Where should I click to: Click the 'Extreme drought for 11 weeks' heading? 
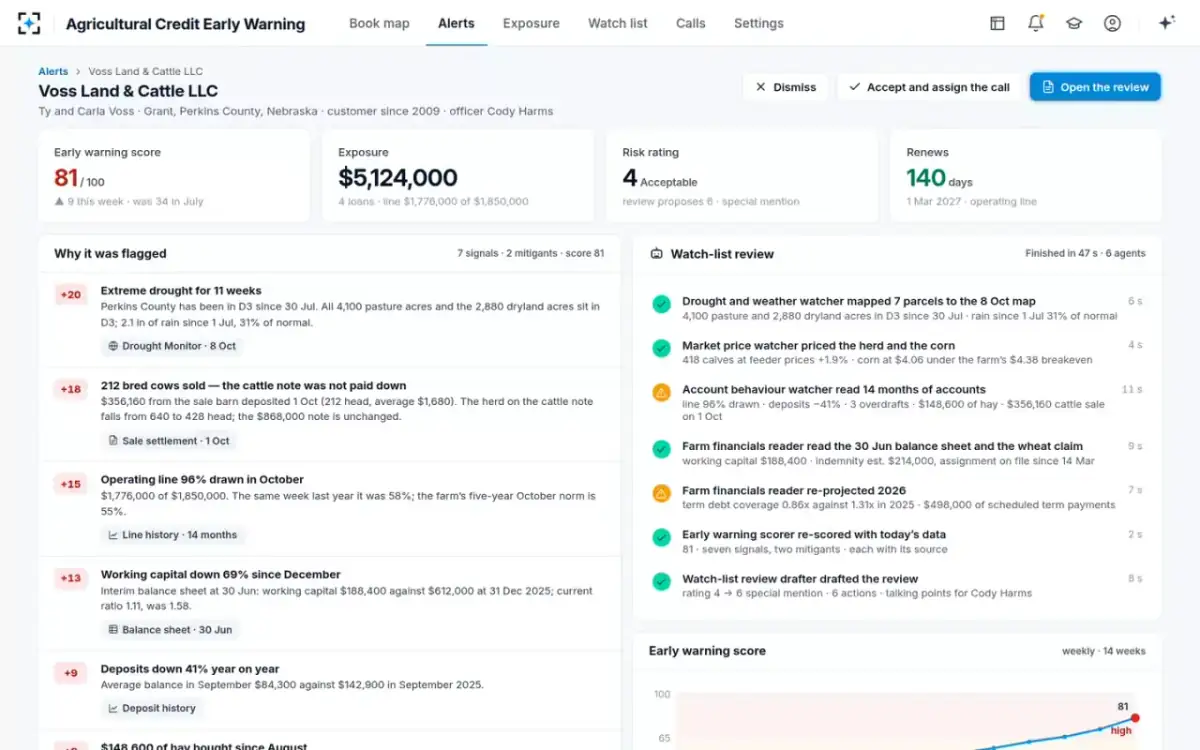coord(181,291)
